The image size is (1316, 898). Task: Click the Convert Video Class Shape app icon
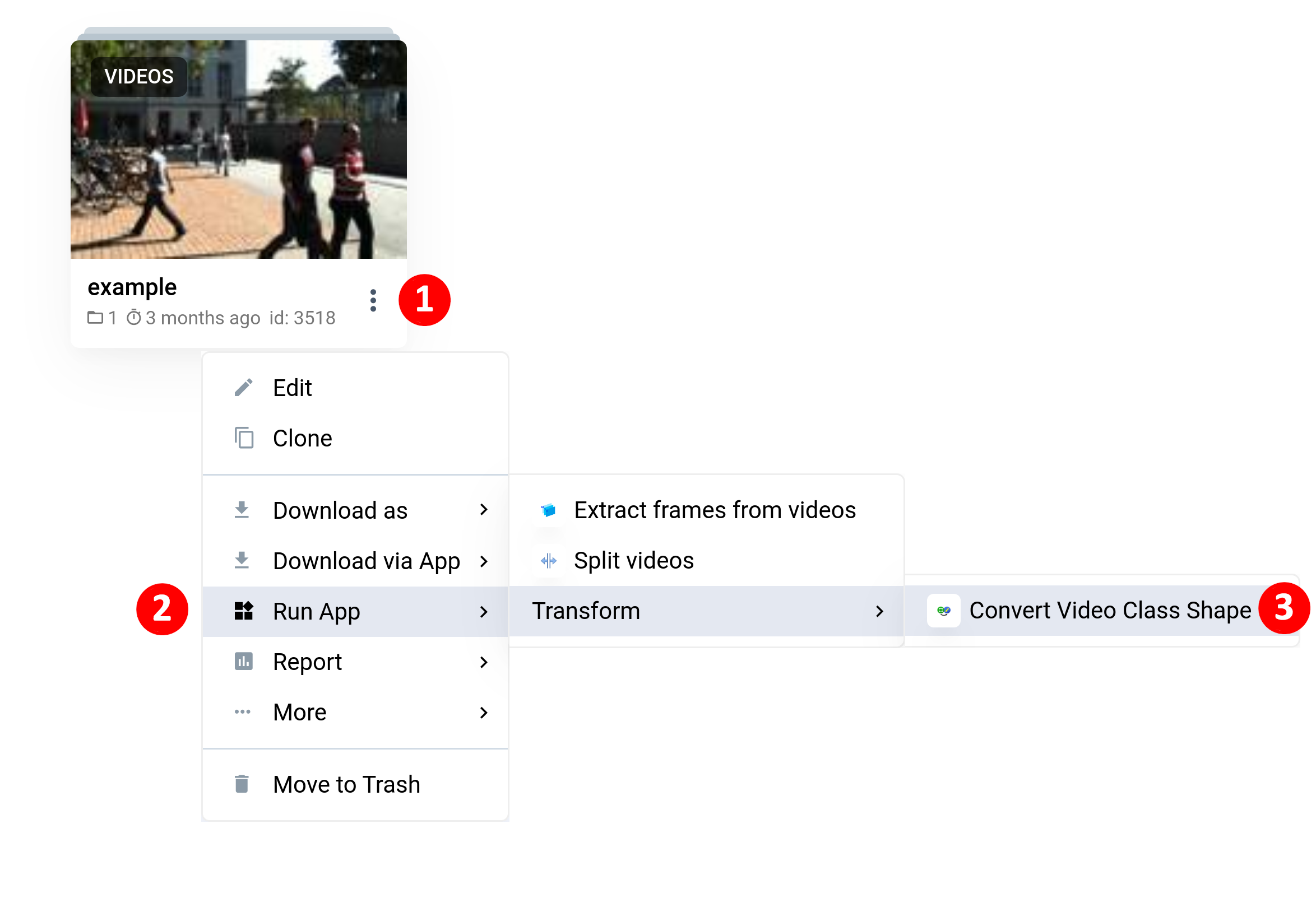pyautogui.click(x=943, y=611)
